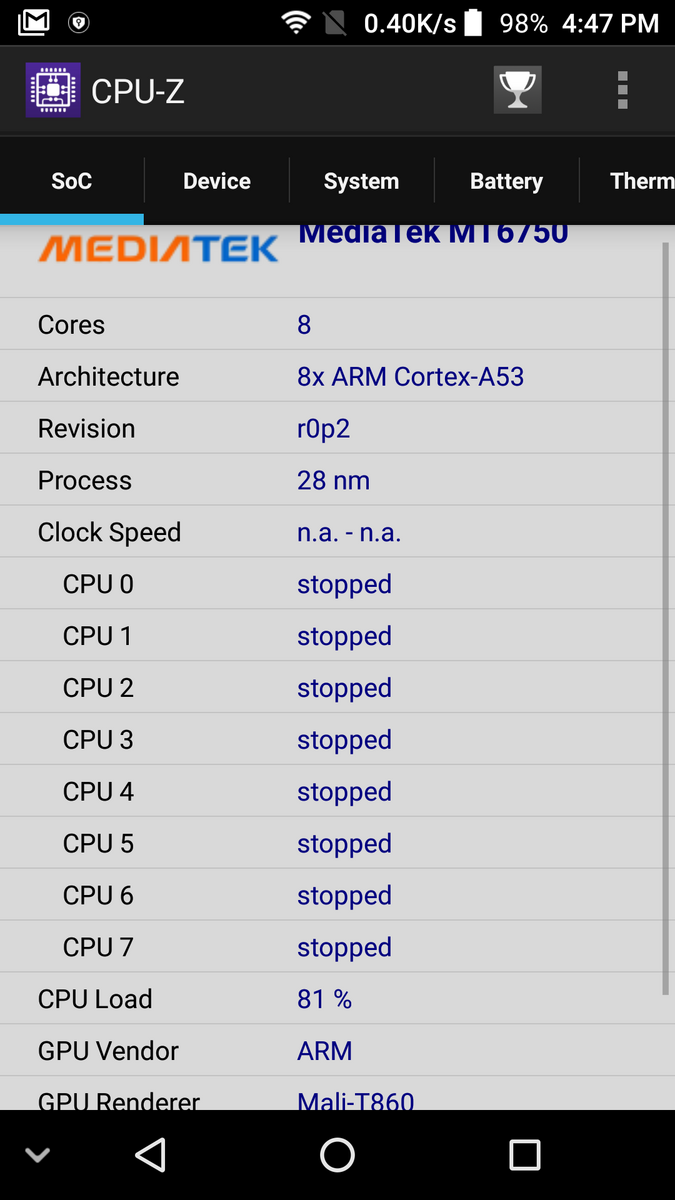Viewport: 675px width, 1200px height.
Task: Open recent apps square button
Action: tap(524, 1155)
